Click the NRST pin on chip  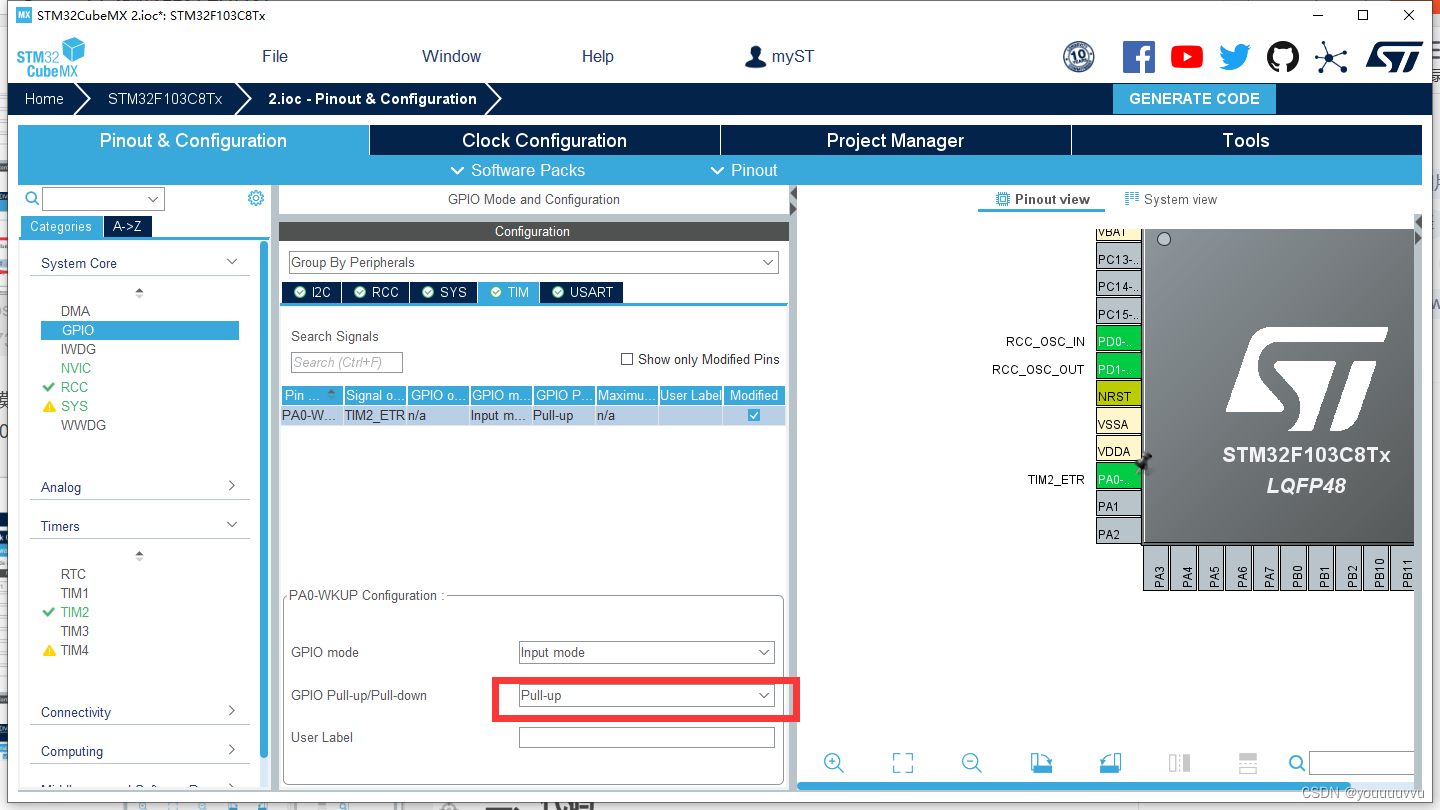1118,396
